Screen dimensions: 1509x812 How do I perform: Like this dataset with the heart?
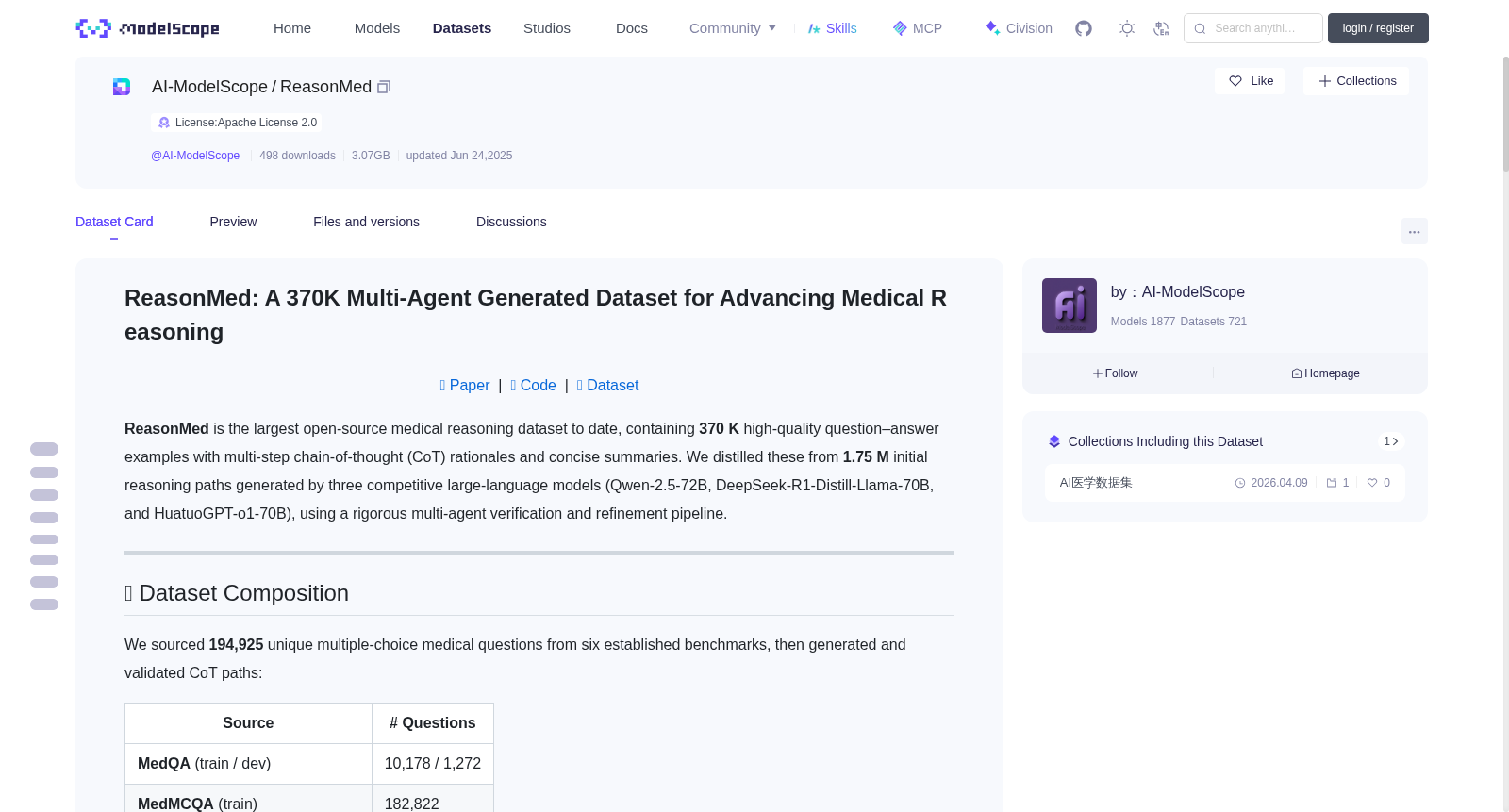point(1250,81)
